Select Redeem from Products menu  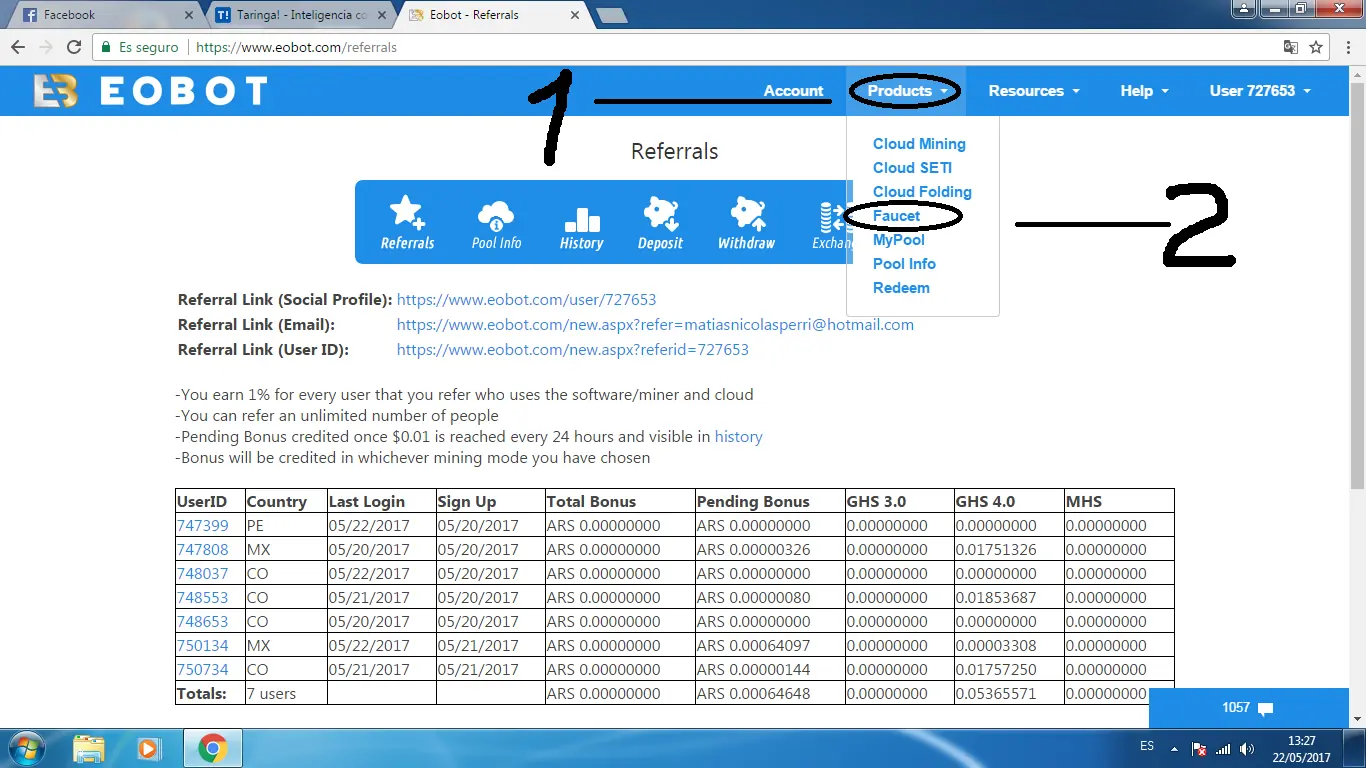pos(901,288)
